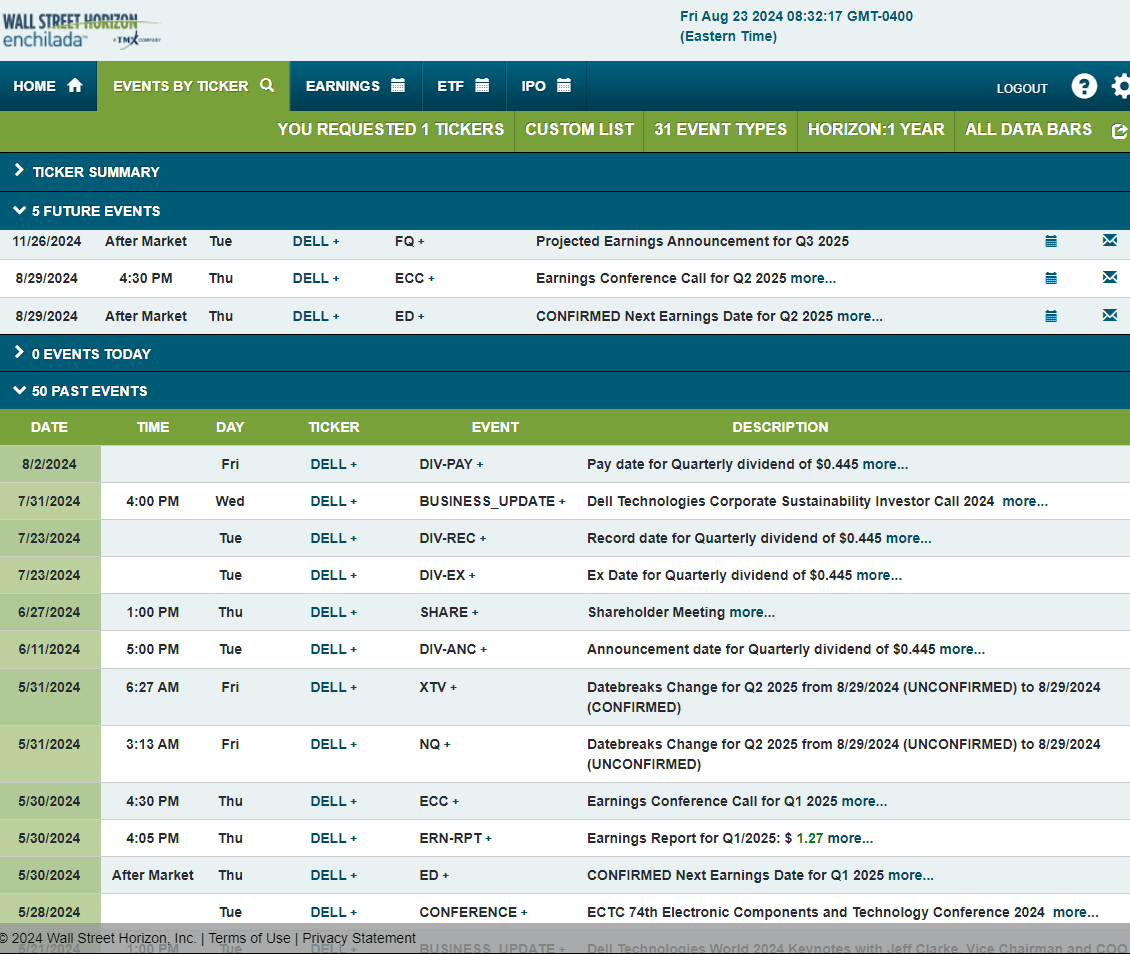The height and width of the screenshot is (954, 1130).
Task: Add 8/29/2024 ECC conference call to calendar
Action: point(1051,278)
